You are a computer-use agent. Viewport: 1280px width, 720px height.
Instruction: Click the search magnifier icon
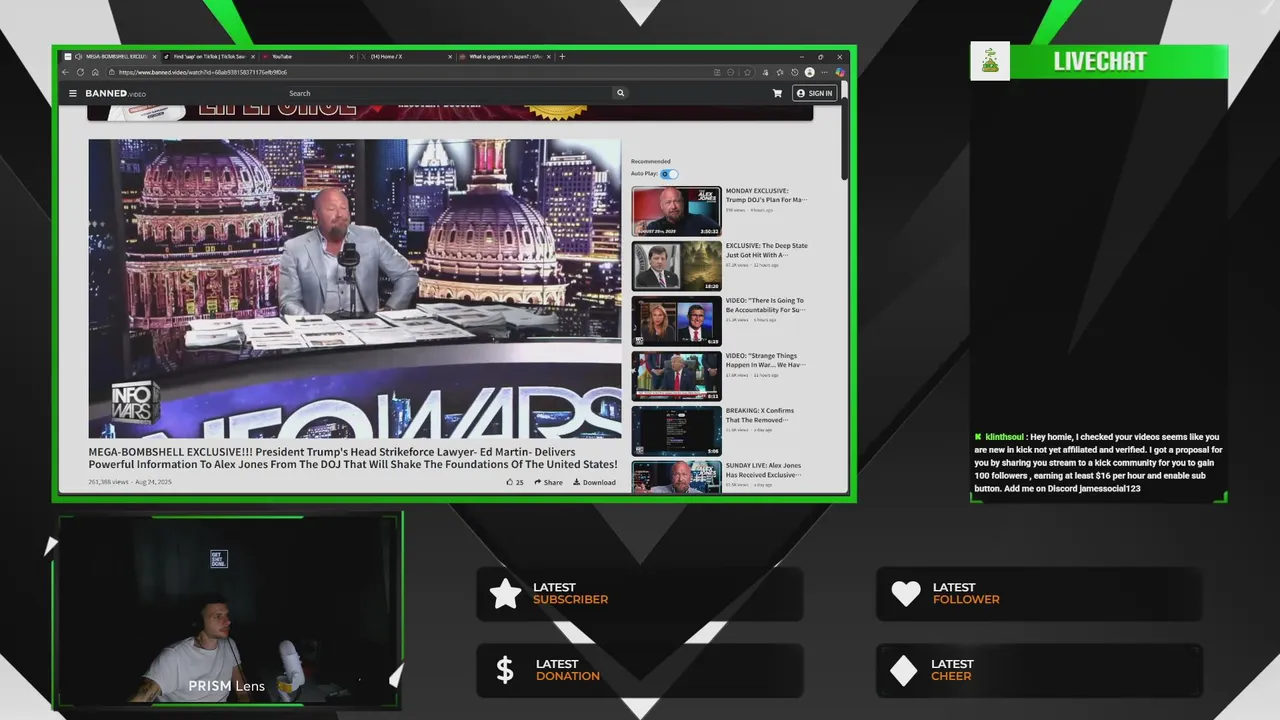[x=620, y=93]
